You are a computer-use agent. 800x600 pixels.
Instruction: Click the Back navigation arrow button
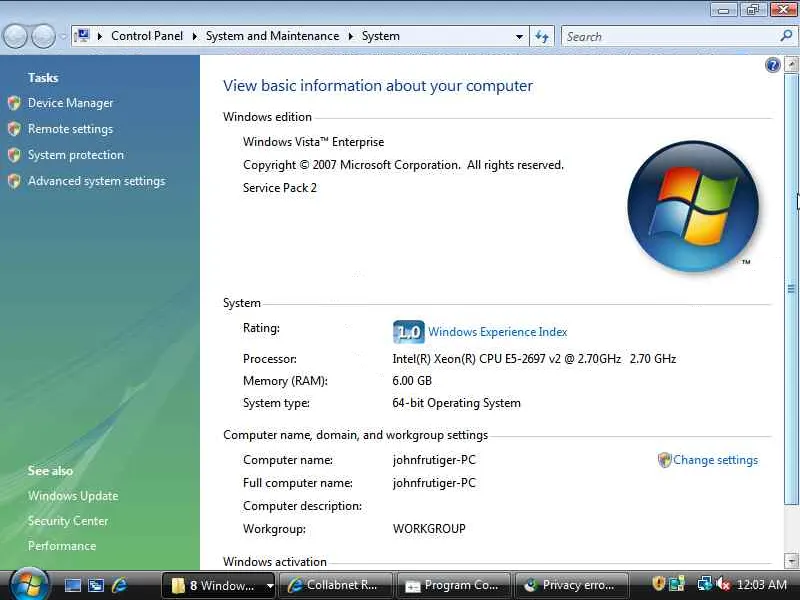(x=15, y=36)
